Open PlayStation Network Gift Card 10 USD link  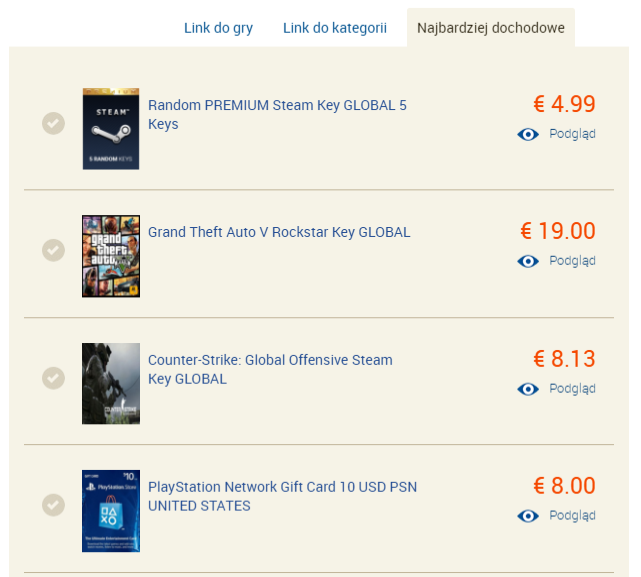[282, 496]
